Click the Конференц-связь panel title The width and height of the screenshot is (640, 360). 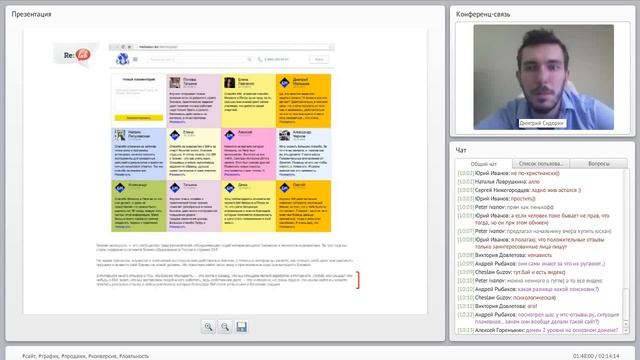point(483,14)
